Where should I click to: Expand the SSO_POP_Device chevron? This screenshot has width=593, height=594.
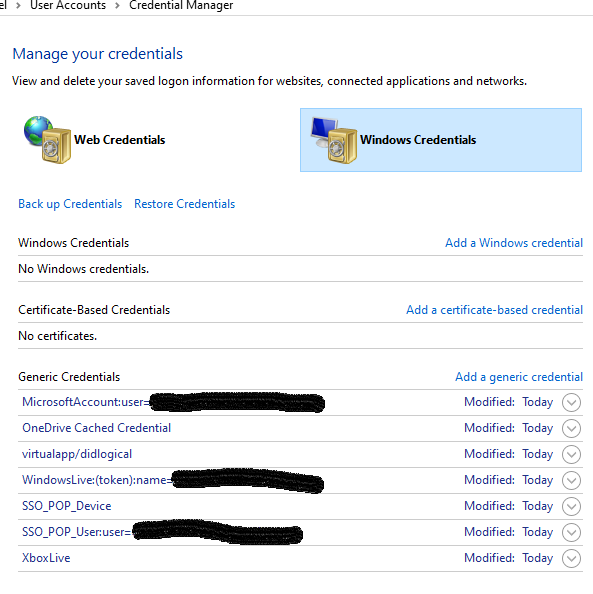tap(571, 506)
